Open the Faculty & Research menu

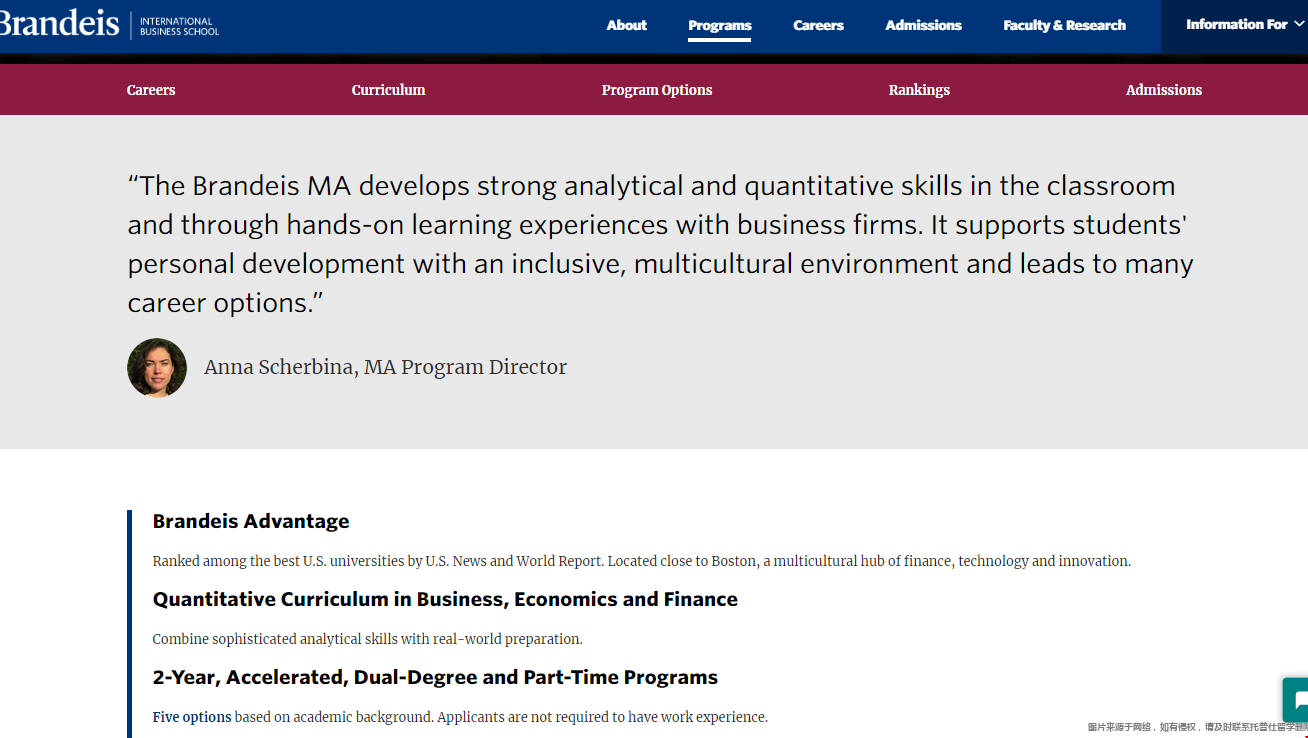(1064, 25)
